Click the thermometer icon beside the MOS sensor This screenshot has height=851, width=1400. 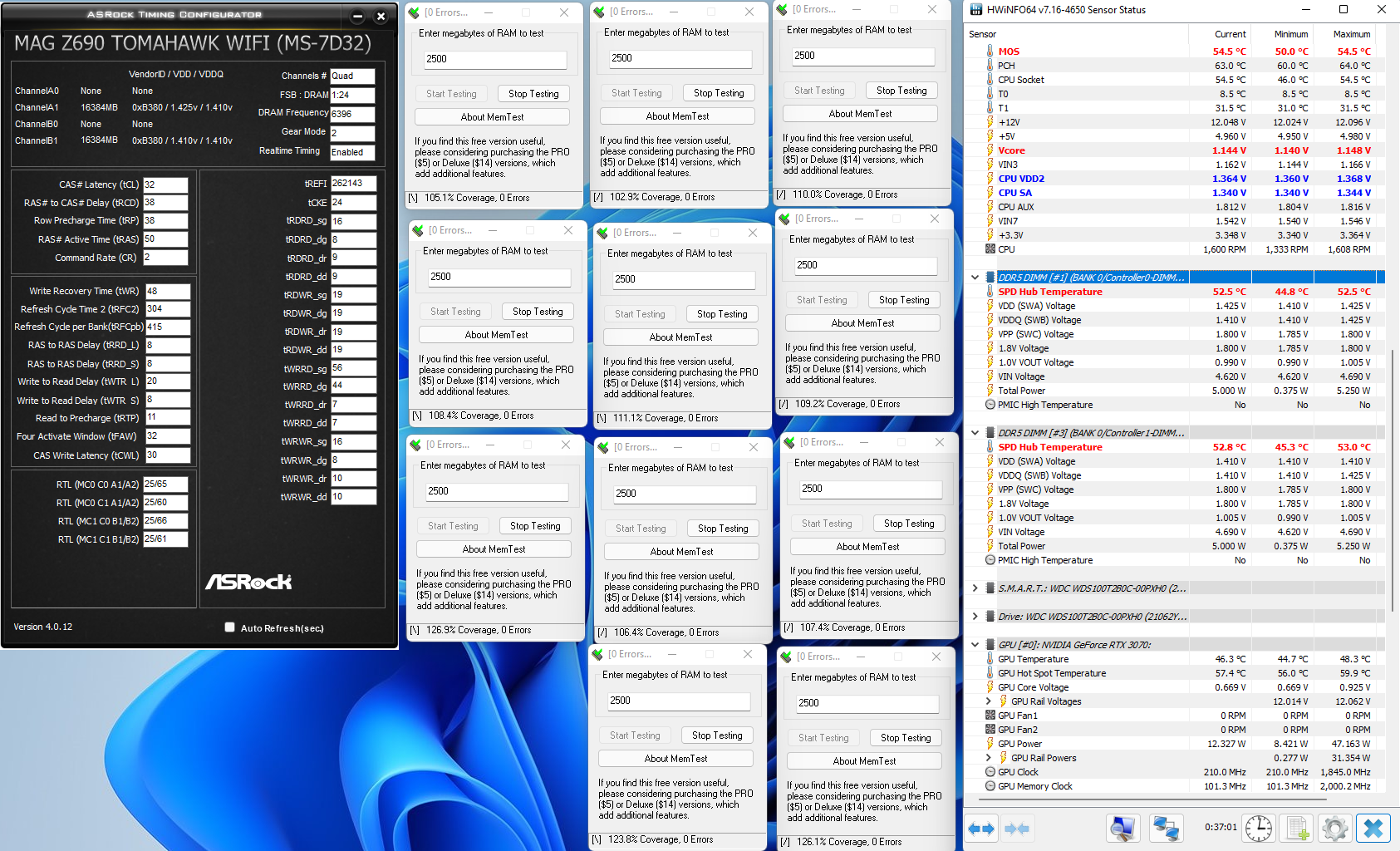coord(990,52)
